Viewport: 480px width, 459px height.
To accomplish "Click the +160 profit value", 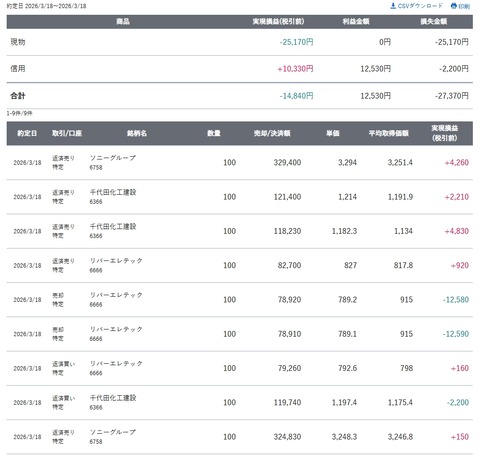I will (460, 368).
